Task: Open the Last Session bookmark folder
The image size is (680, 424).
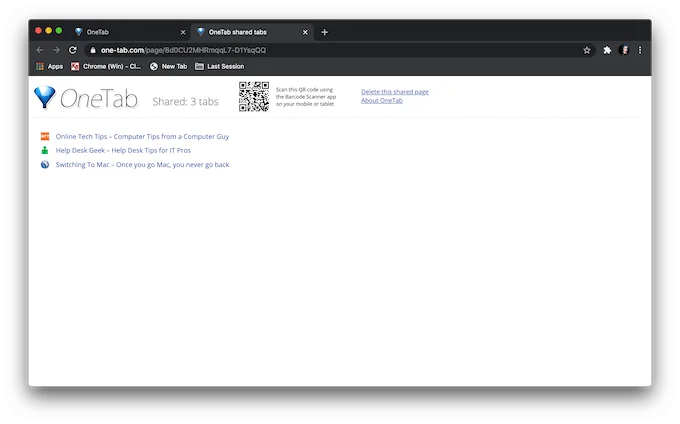Action: (x=219, y=66)
